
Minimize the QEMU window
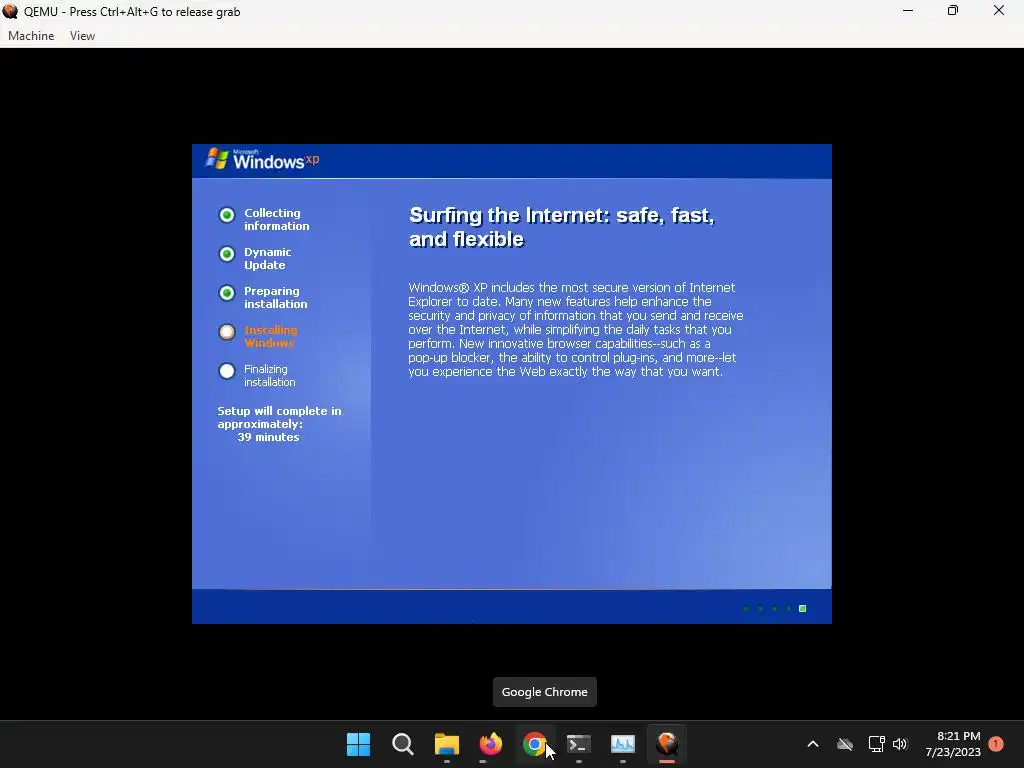click(x=908, y=11)
